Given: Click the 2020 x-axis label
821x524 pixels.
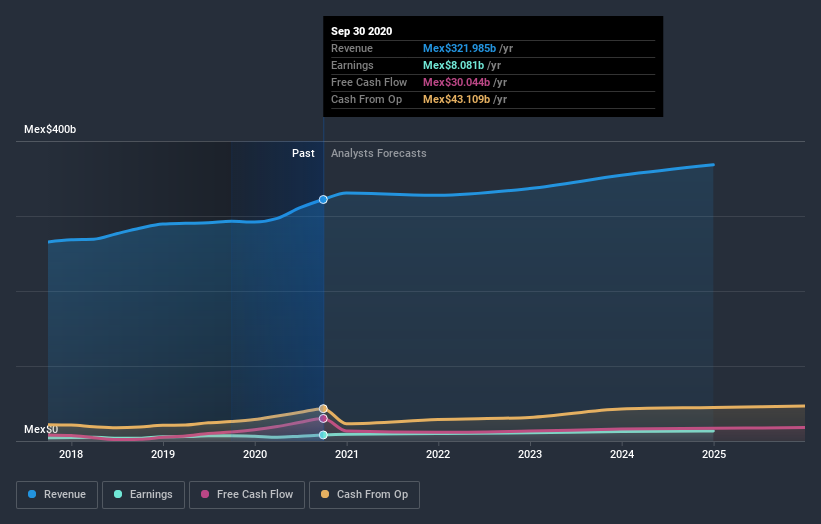Looking at the screenshot, I should [x=255, y=454].
